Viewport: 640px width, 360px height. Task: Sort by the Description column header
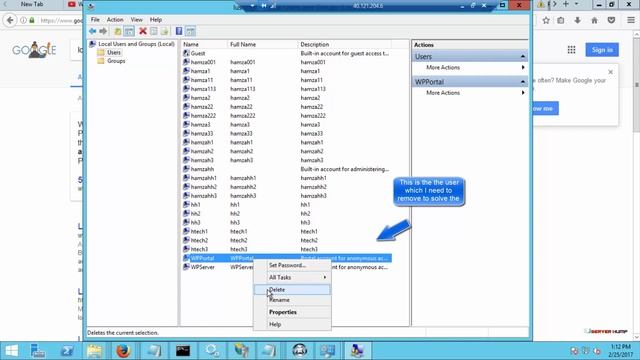[344, 44]
